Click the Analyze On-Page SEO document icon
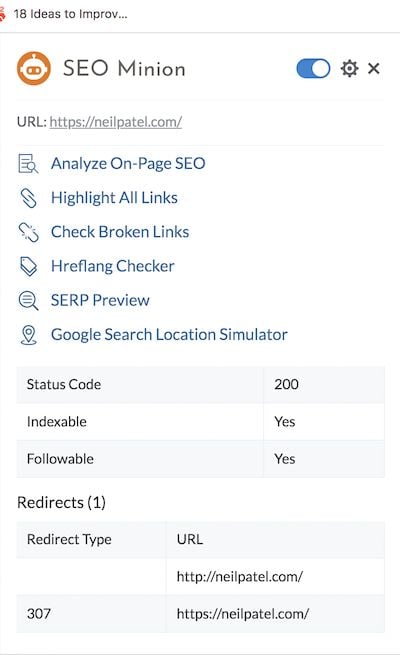 (28, 163)
